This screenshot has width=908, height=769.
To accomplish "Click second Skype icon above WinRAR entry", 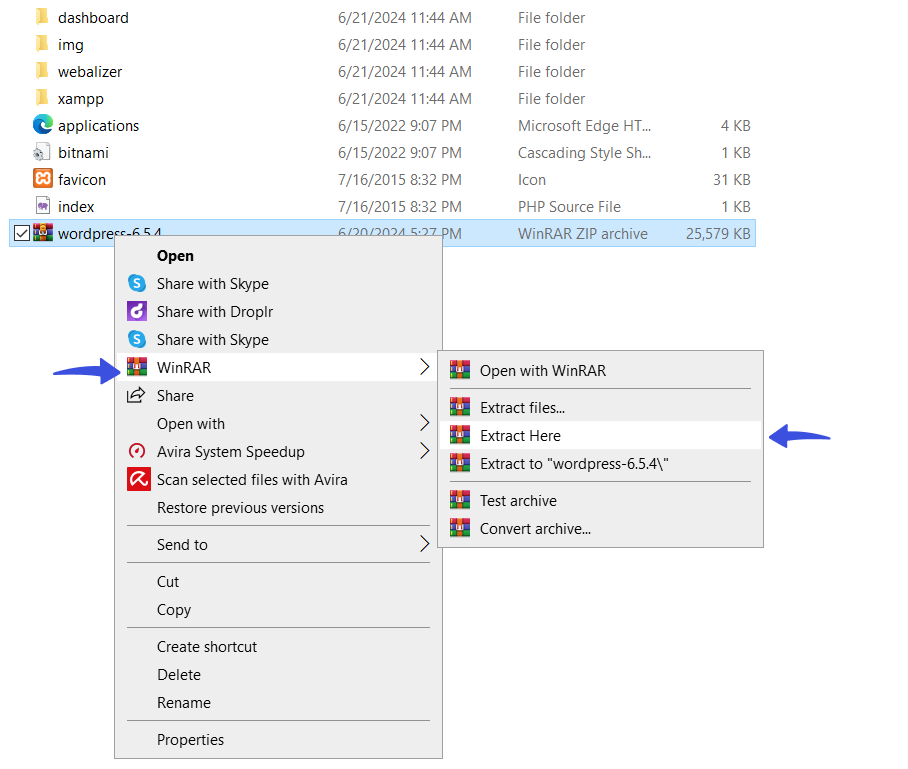I will point(137,339).
